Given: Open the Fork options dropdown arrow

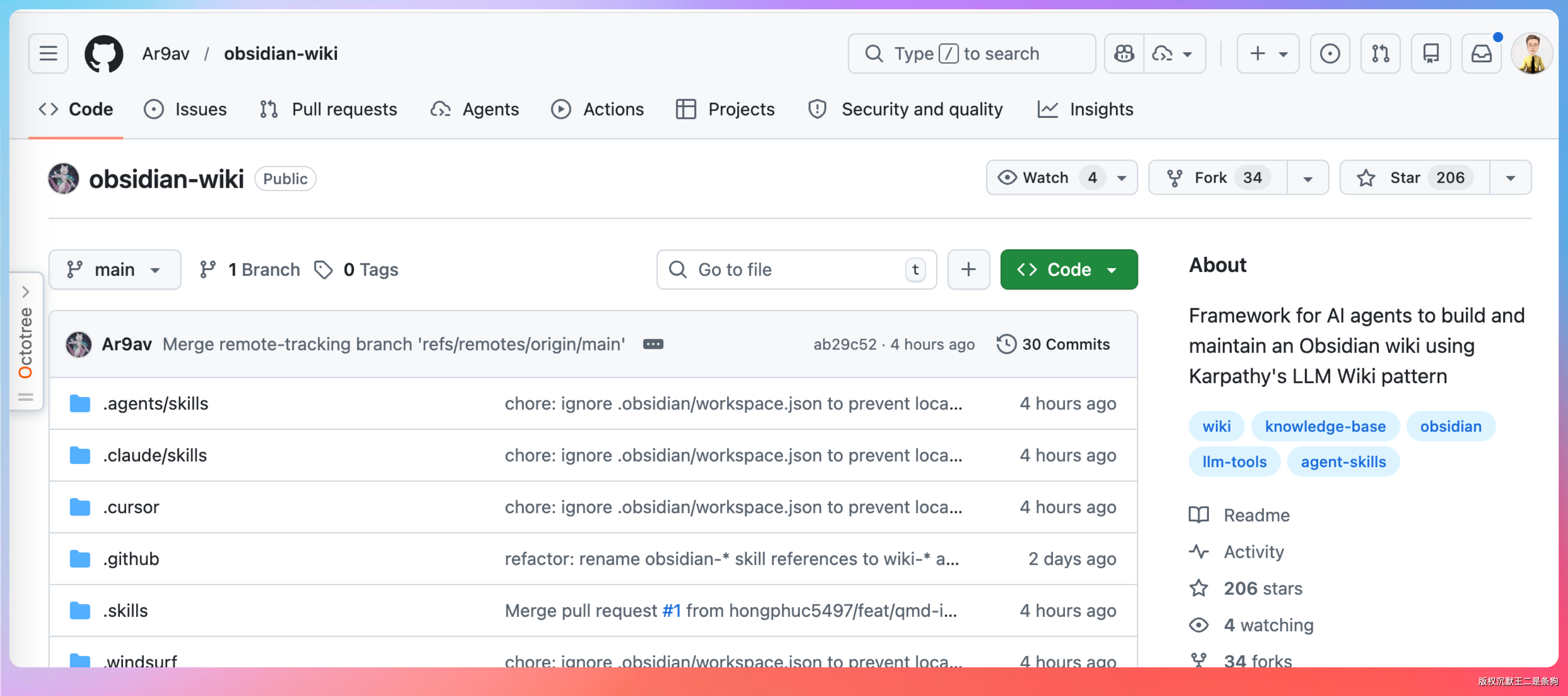Looking at the screenshot, I should click(1307, 178).
